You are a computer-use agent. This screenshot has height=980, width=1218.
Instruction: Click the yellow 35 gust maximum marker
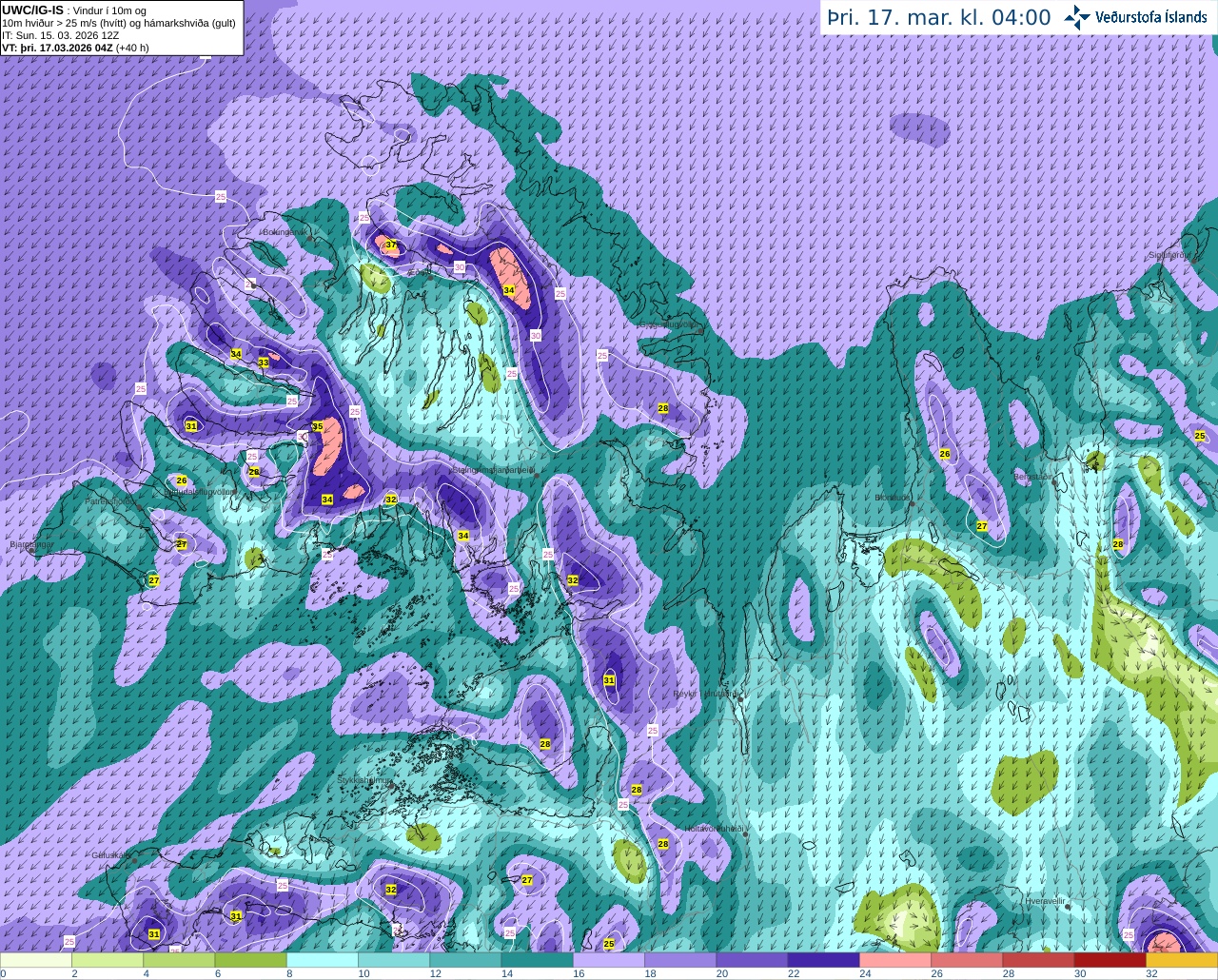click(318, 426)
